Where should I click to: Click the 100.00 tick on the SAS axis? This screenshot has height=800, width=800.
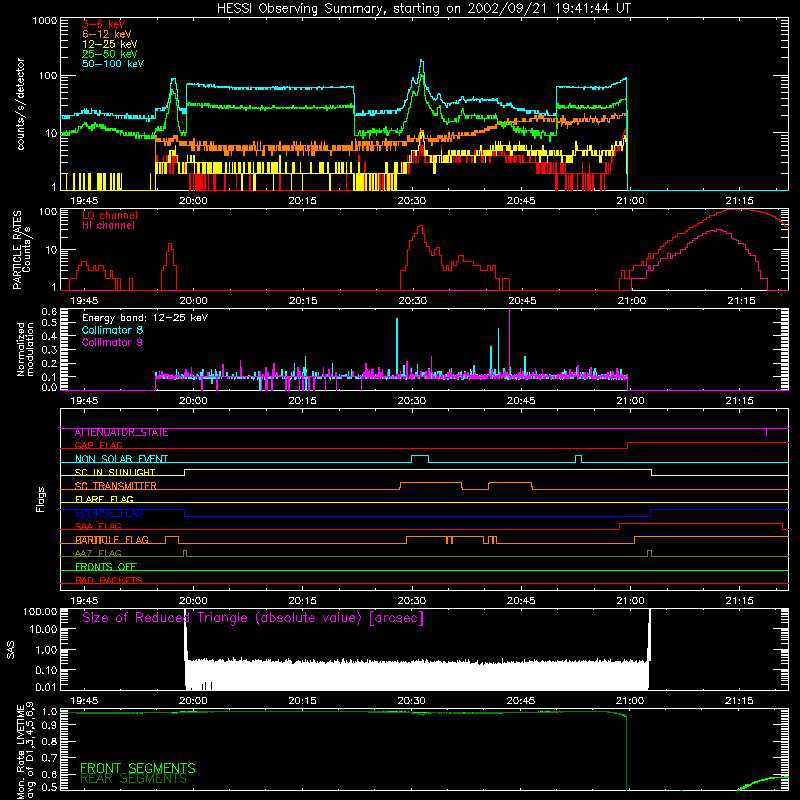pos(40,611)
